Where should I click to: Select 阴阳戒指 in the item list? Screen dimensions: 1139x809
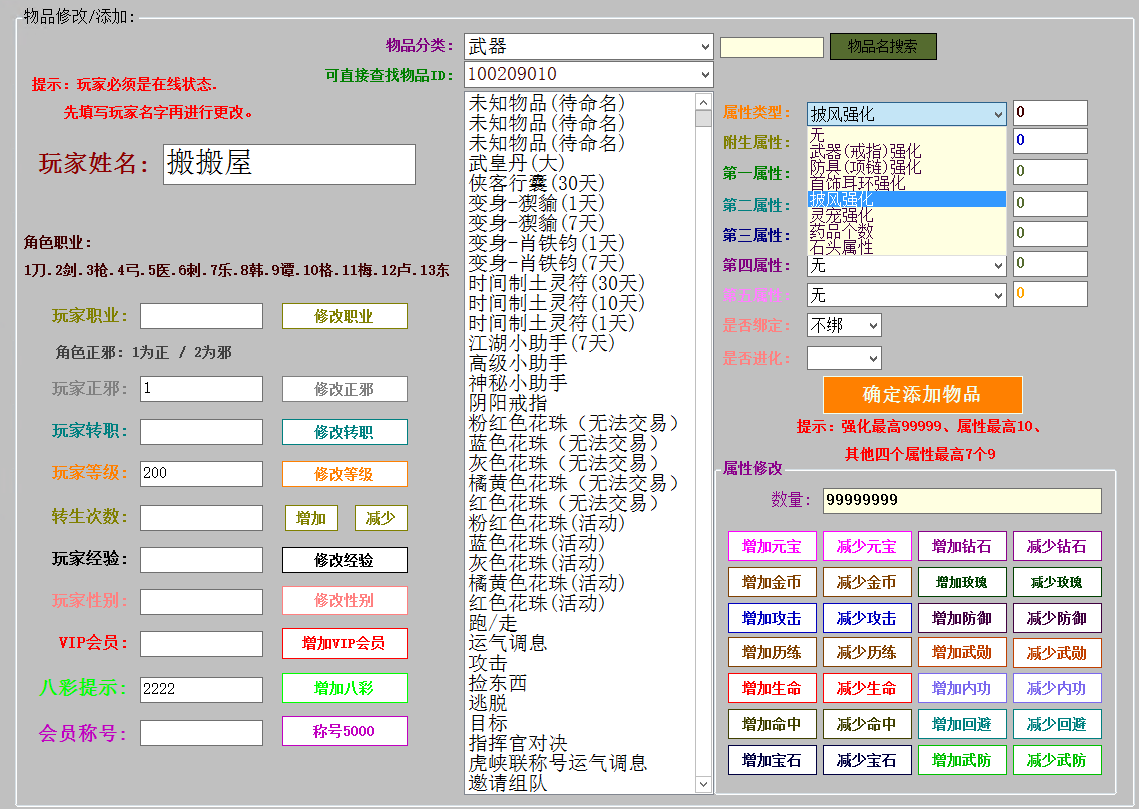pyautogui.click(x=508, y=403)
